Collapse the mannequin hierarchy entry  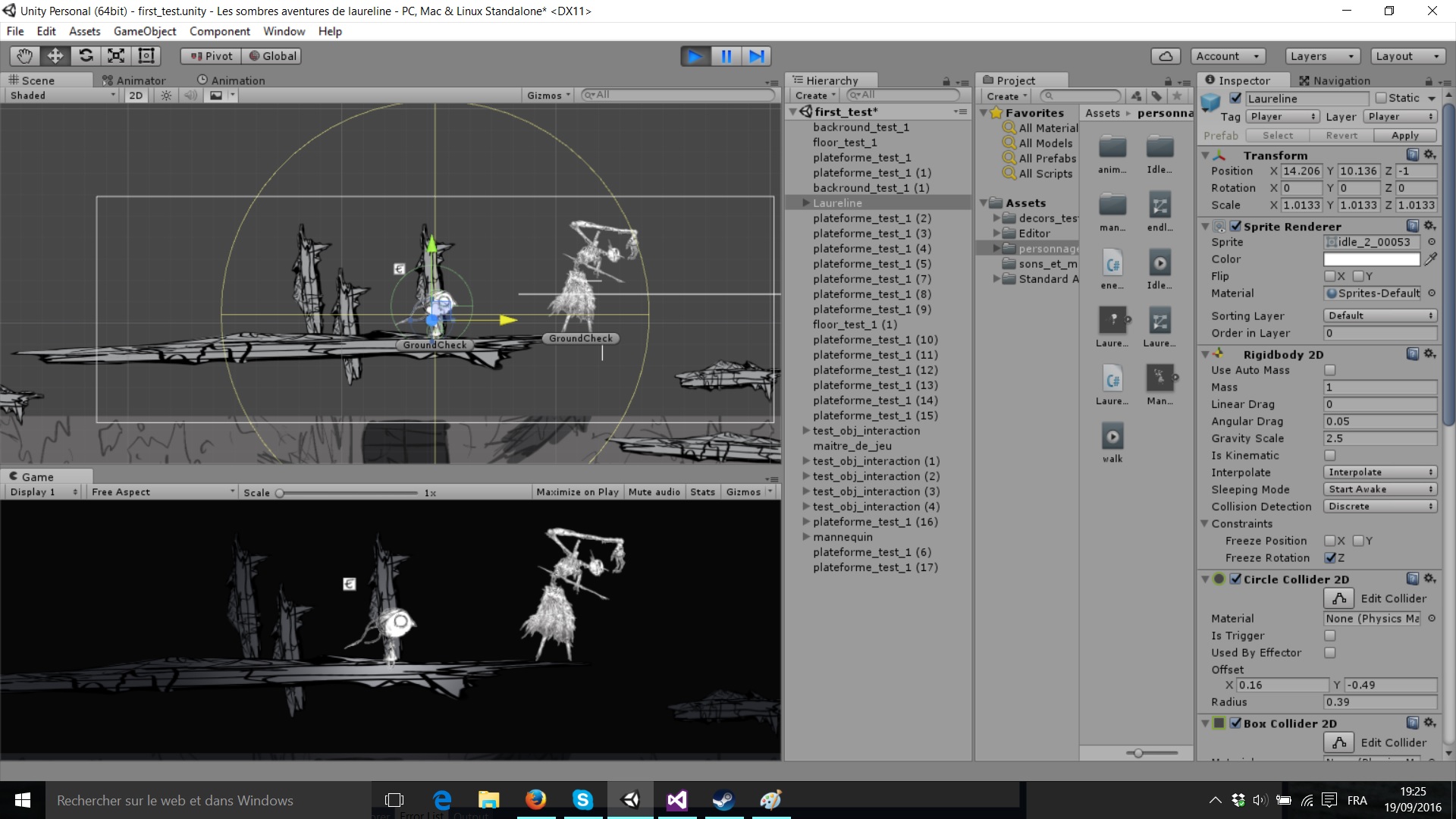pyautogui.click(x=805, y=537)
